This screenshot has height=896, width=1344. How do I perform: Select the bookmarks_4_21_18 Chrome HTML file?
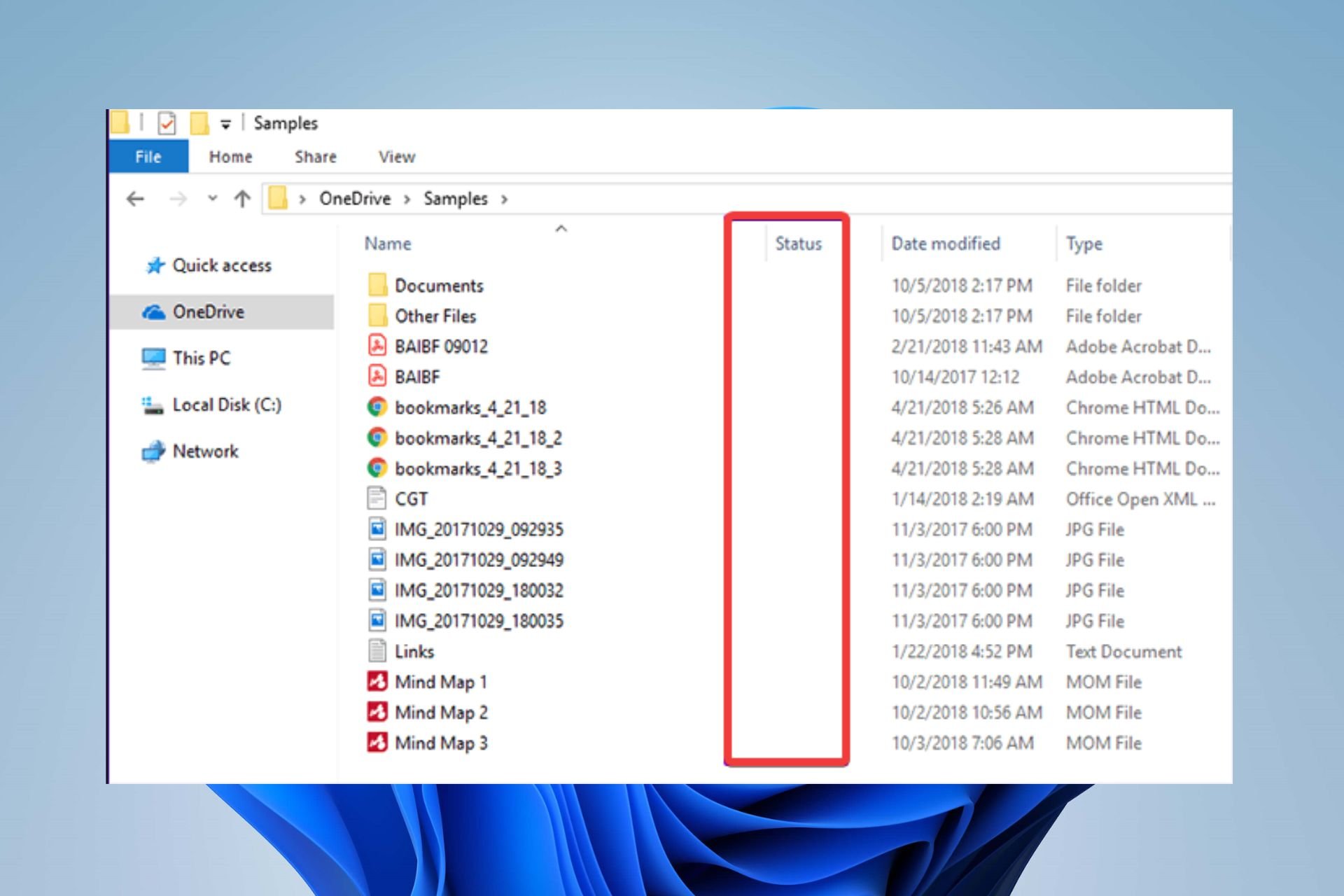[470, 408]
